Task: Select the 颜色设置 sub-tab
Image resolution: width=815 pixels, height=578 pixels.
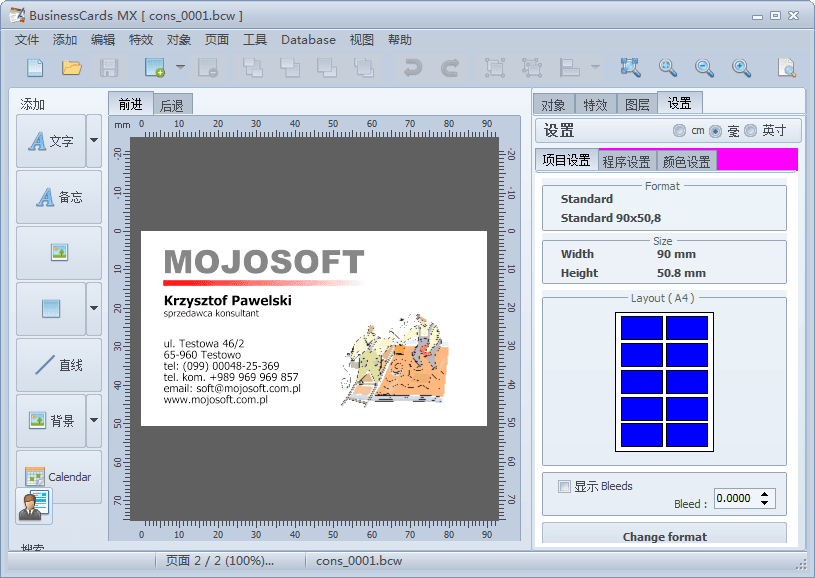Action: tap(687, 162)
